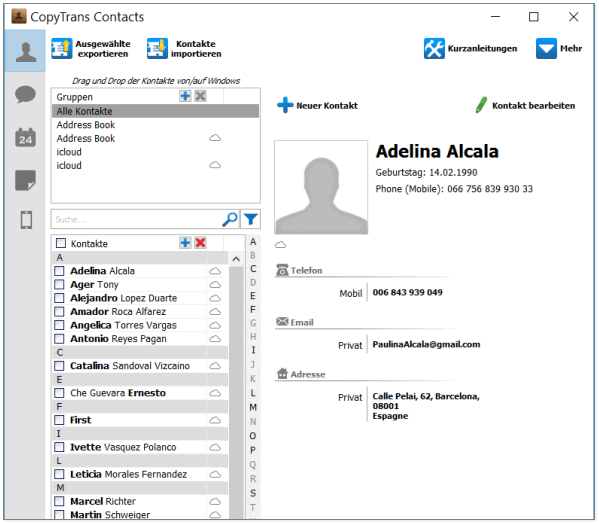
Task: Click cloud icon in Martin Schweiger row
Action: [x=215, y=514]
